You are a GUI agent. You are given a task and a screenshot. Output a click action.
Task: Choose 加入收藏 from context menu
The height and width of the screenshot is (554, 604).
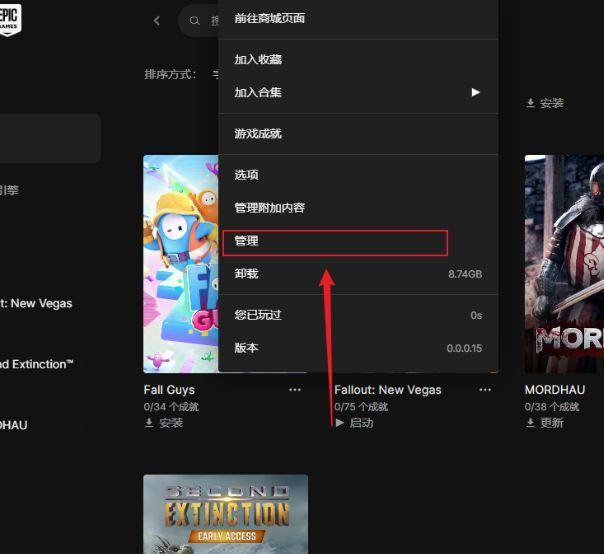(358, 59)
